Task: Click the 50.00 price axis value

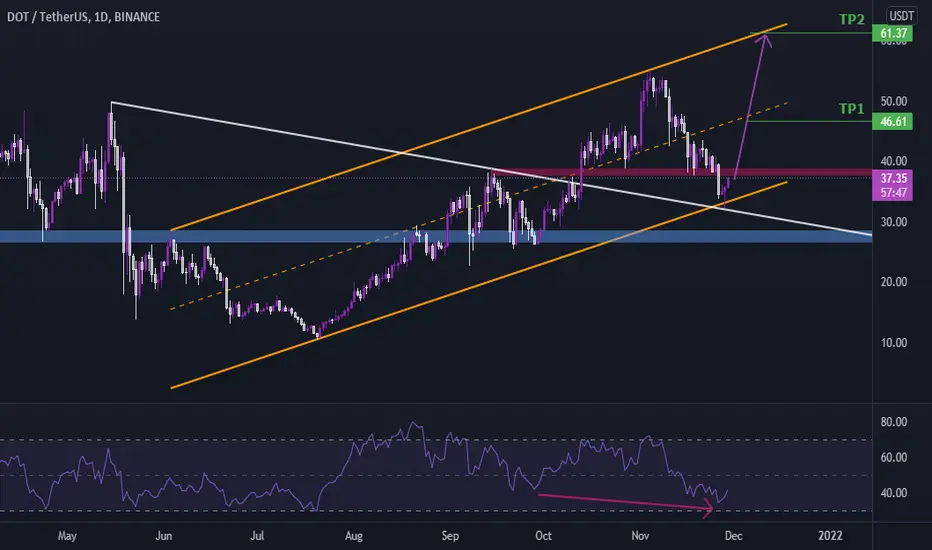Action: (893, 101)
